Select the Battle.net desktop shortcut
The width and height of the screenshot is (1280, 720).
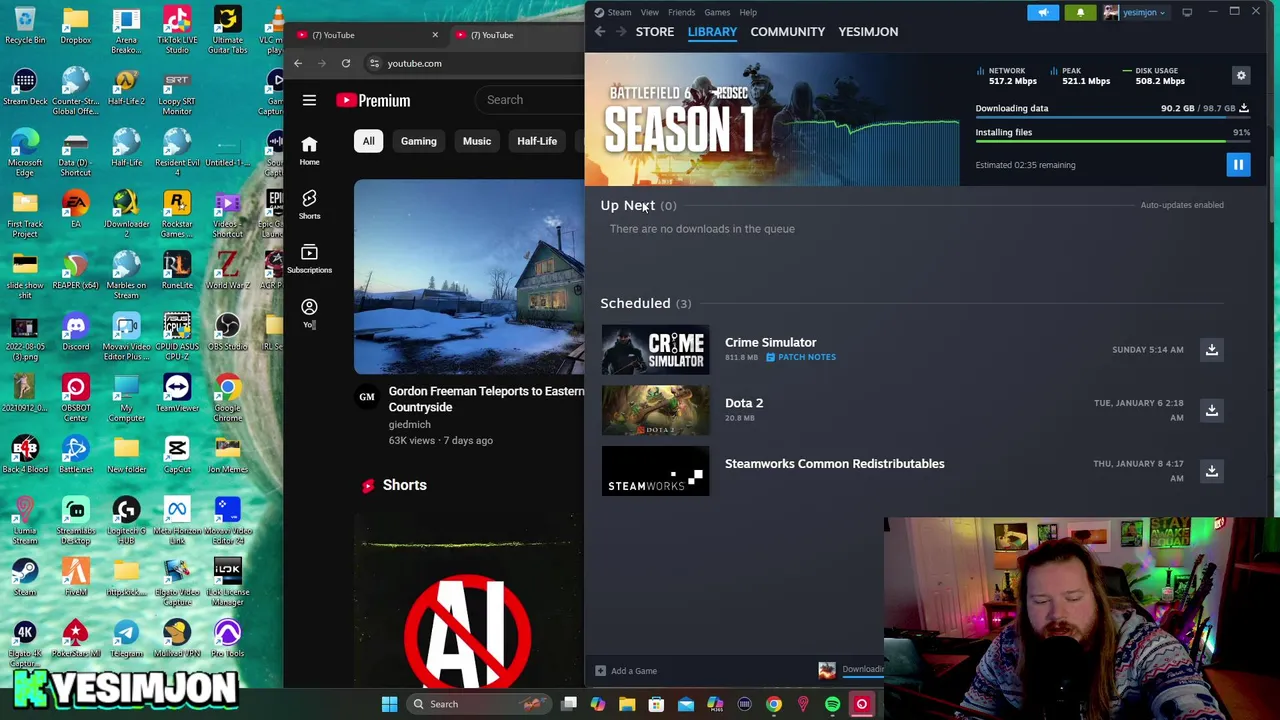coord(75,455)
